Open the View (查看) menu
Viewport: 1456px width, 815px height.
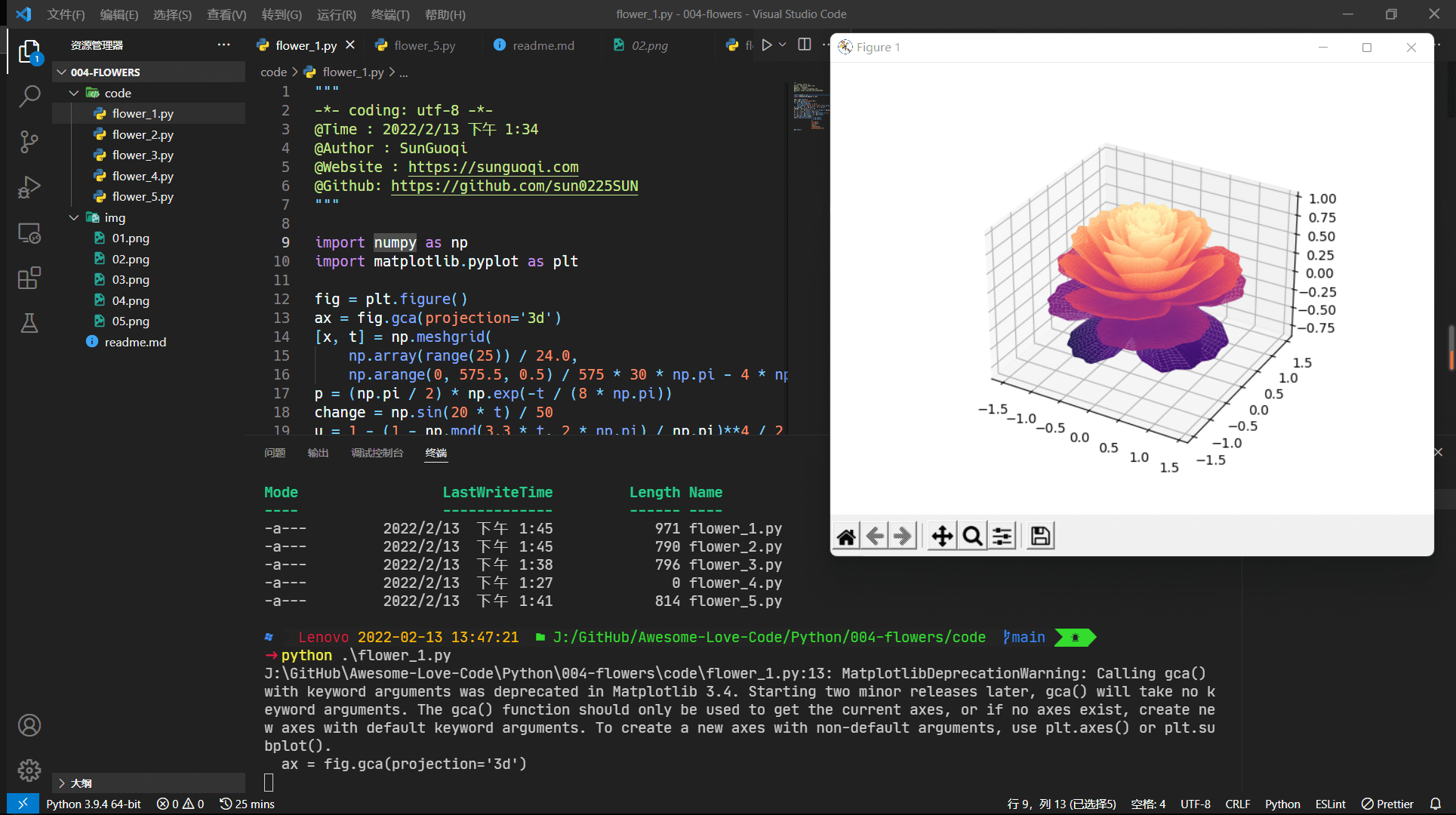tap(226, 14)
